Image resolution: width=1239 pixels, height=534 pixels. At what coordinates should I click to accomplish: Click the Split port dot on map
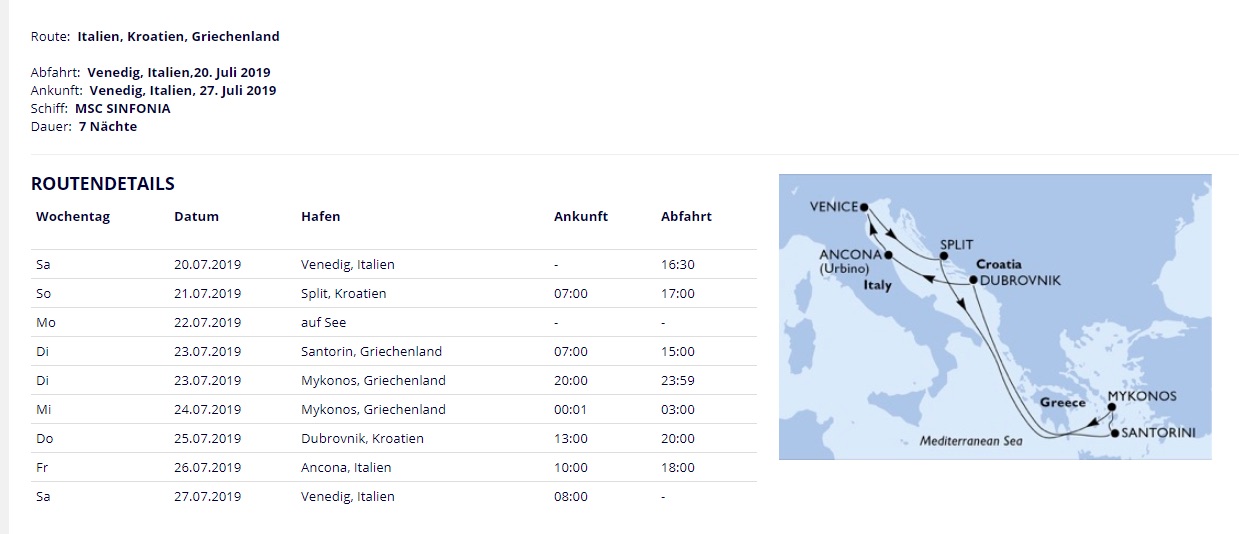pos(943,258)
